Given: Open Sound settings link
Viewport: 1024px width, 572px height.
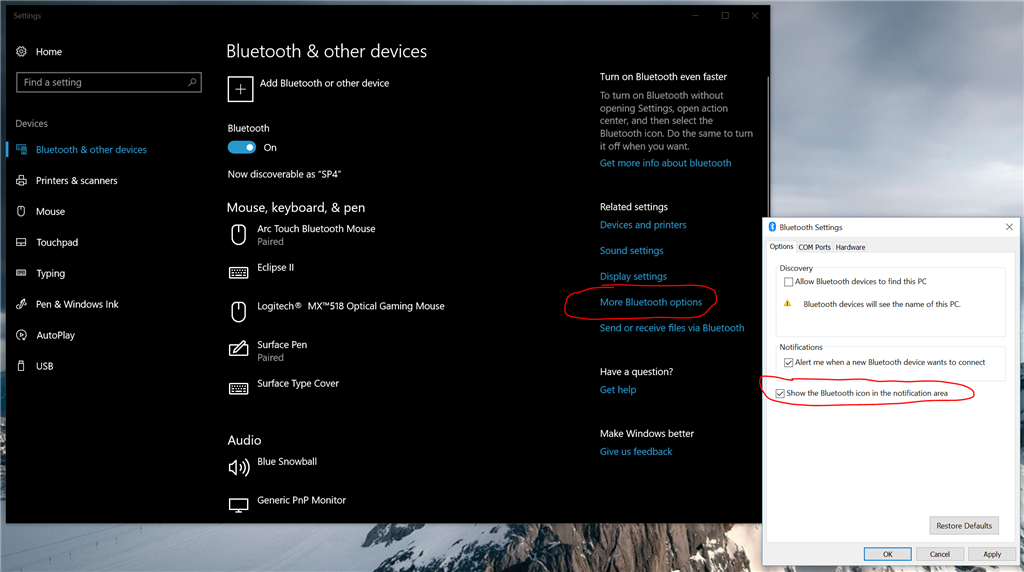Looking at the screenshot, I should tap(632, 250).
